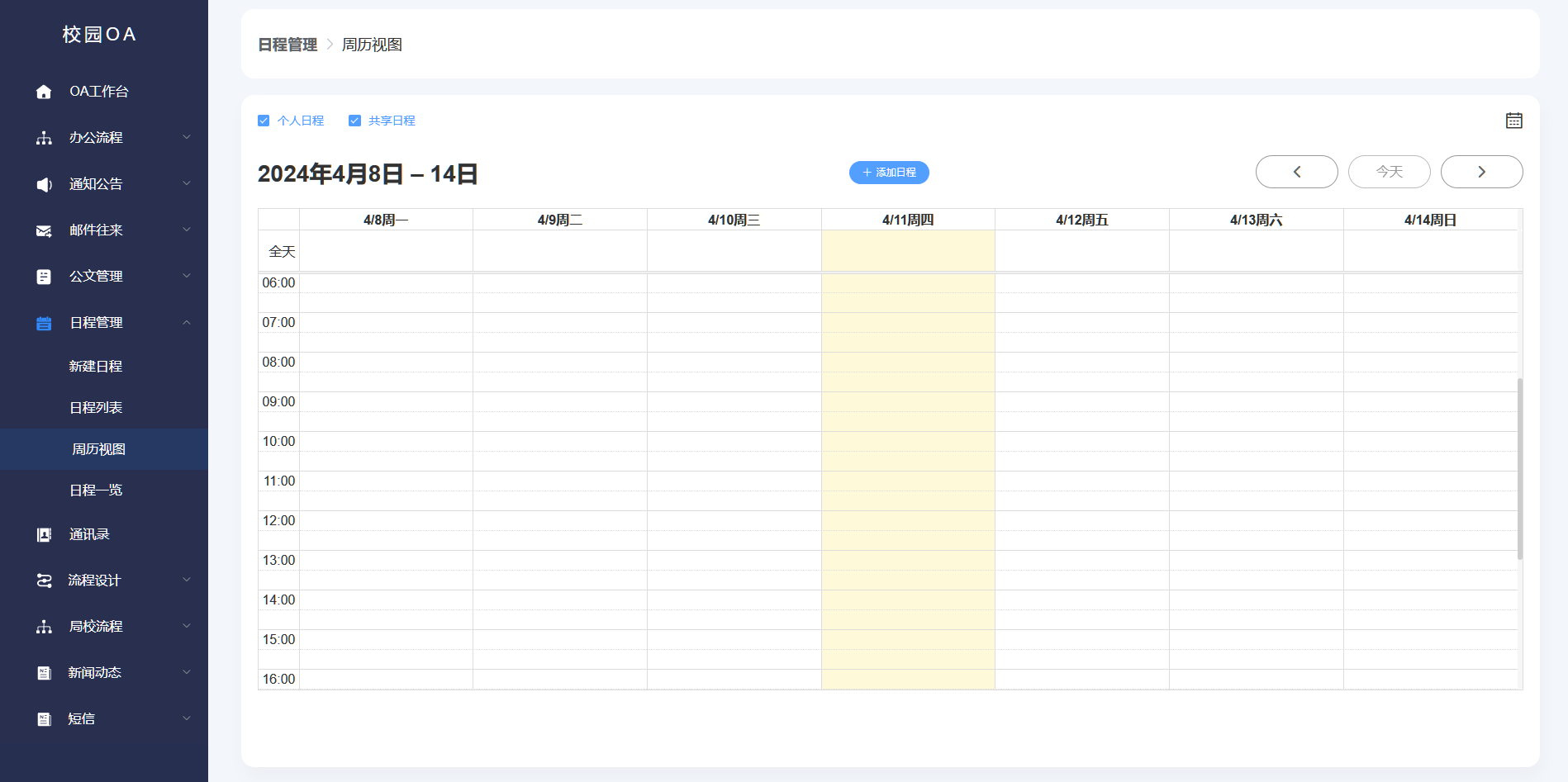This screenshot has width=1568, height=782.
Task: Click the 4/8周一 column header
Action: point(386,220)
